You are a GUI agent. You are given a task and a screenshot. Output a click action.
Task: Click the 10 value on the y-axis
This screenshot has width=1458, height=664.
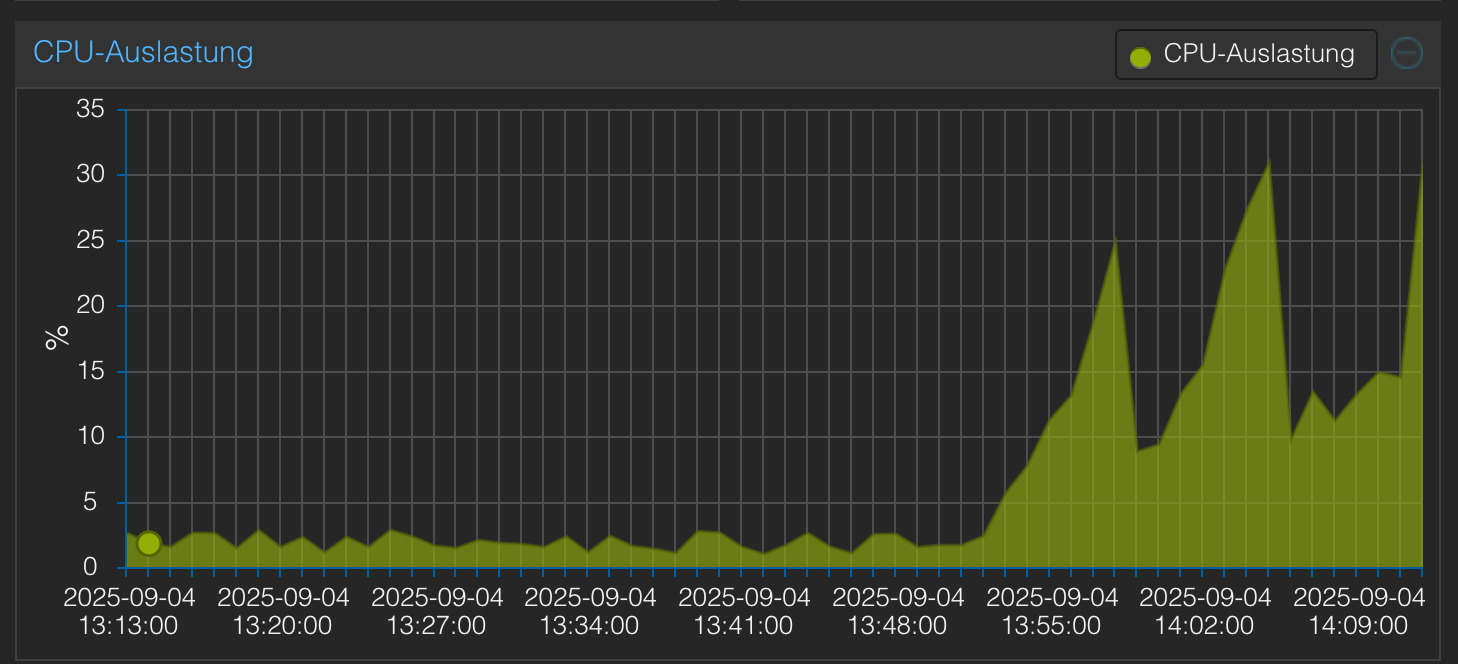91,437
